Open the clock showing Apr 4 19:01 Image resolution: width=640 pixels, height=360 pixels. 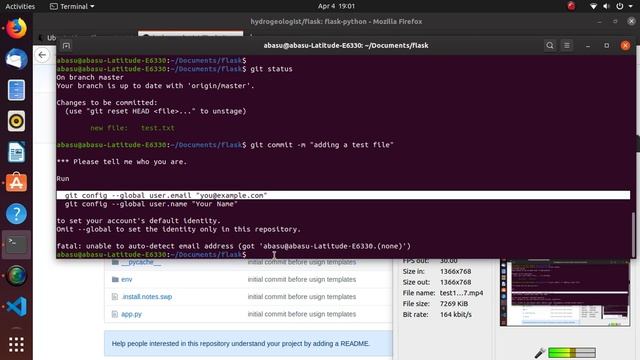[336, 6]
